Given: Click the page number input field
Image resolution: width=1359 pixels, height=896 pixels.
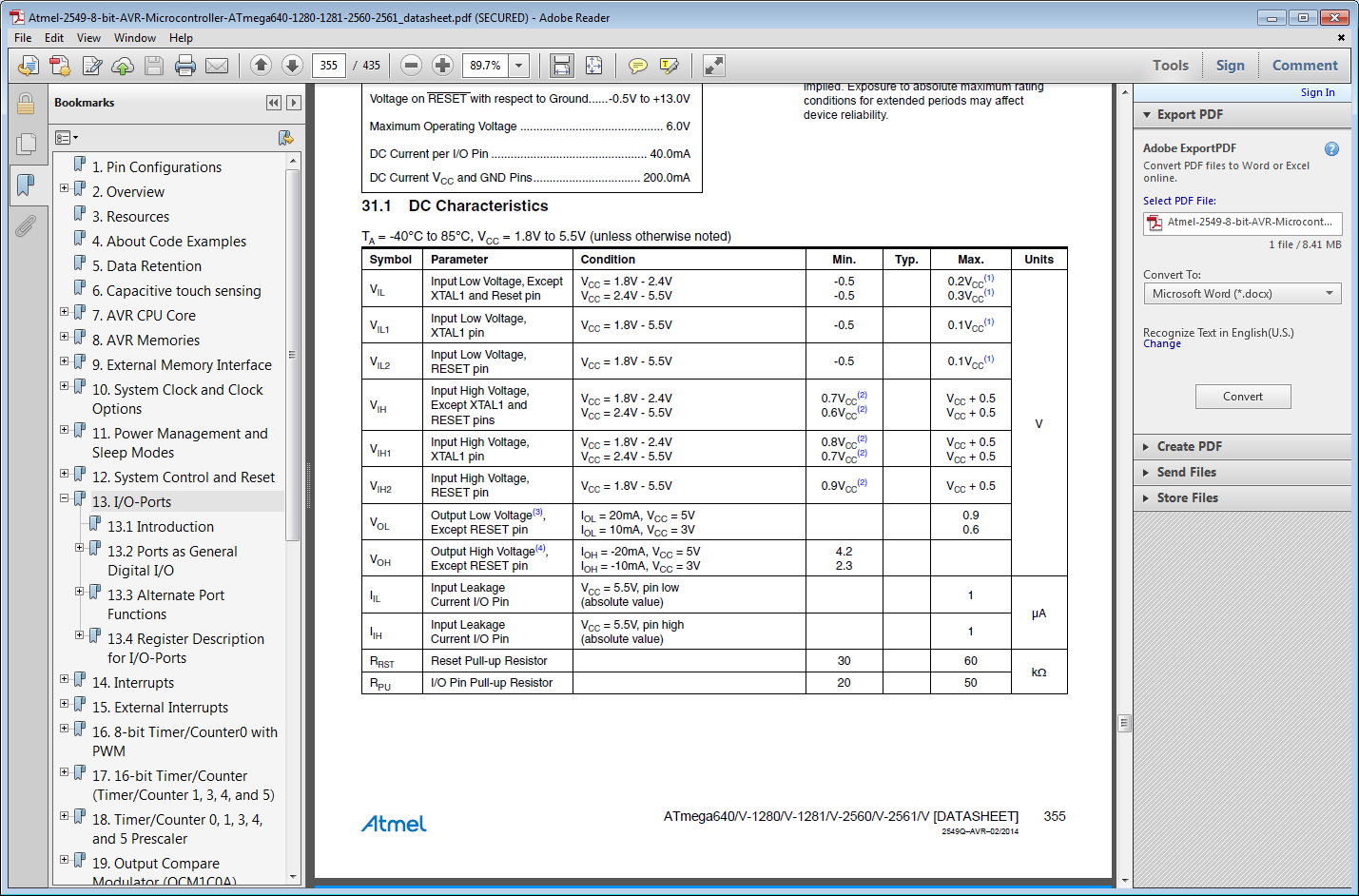Looking at the screenshot, I should 329,66.
